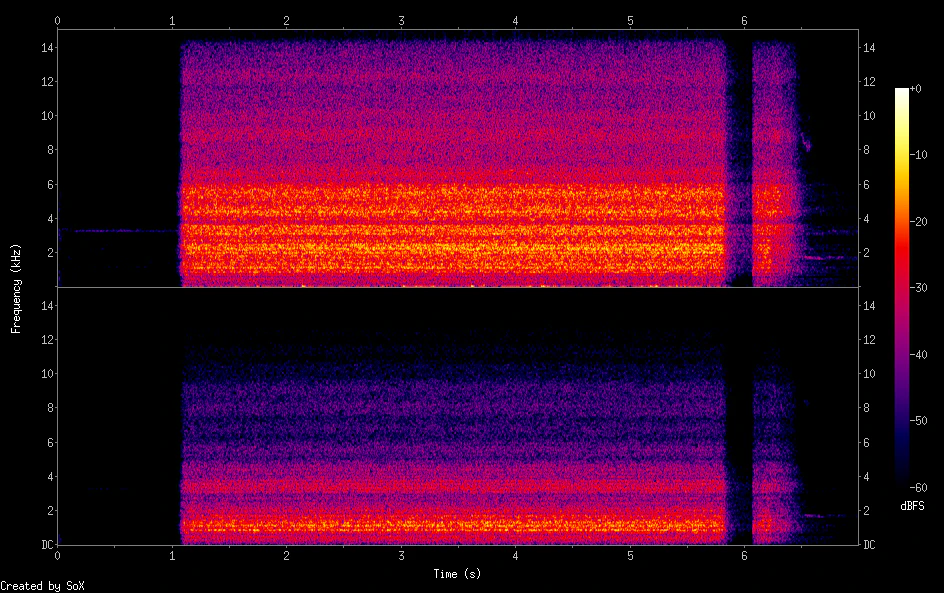Click "4" on the upper channel's right frequency axis
Viewport: 944px width, 593px height.
coord(866,219)
